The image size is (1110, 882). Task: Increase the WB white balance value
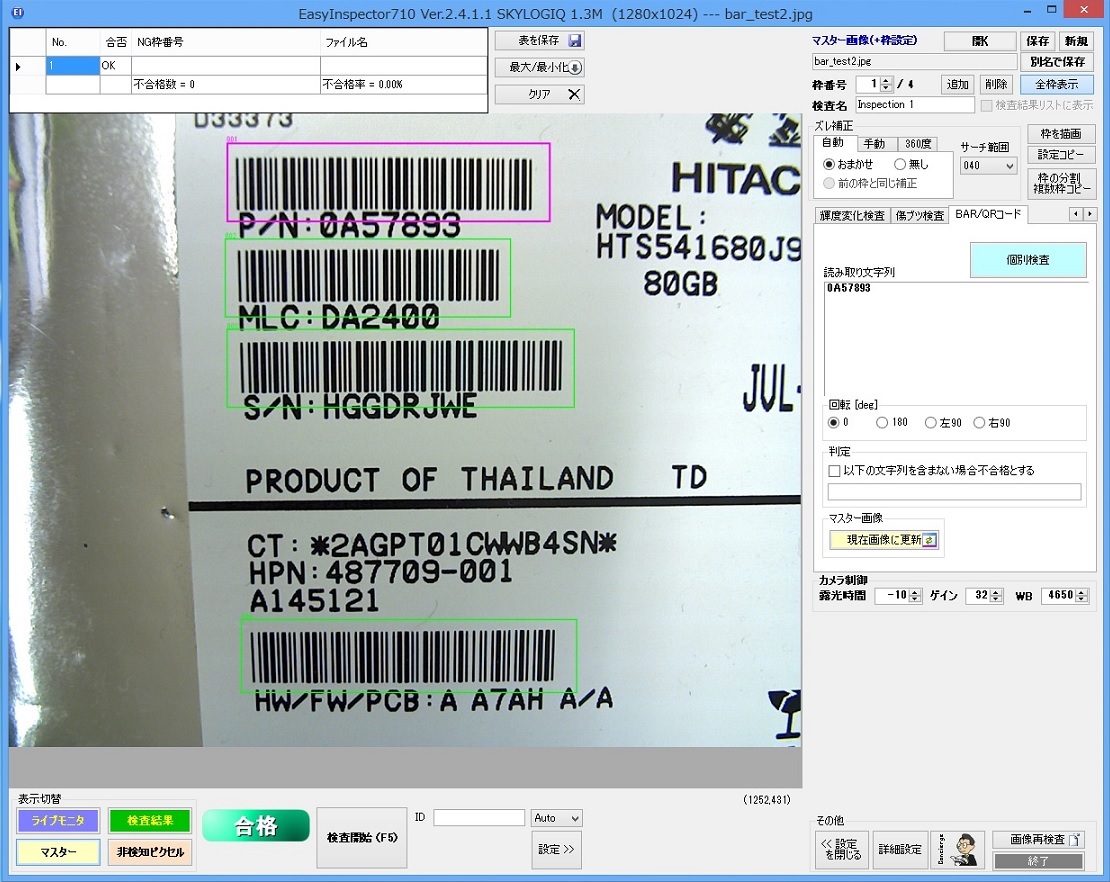(x=1082, y=592)
